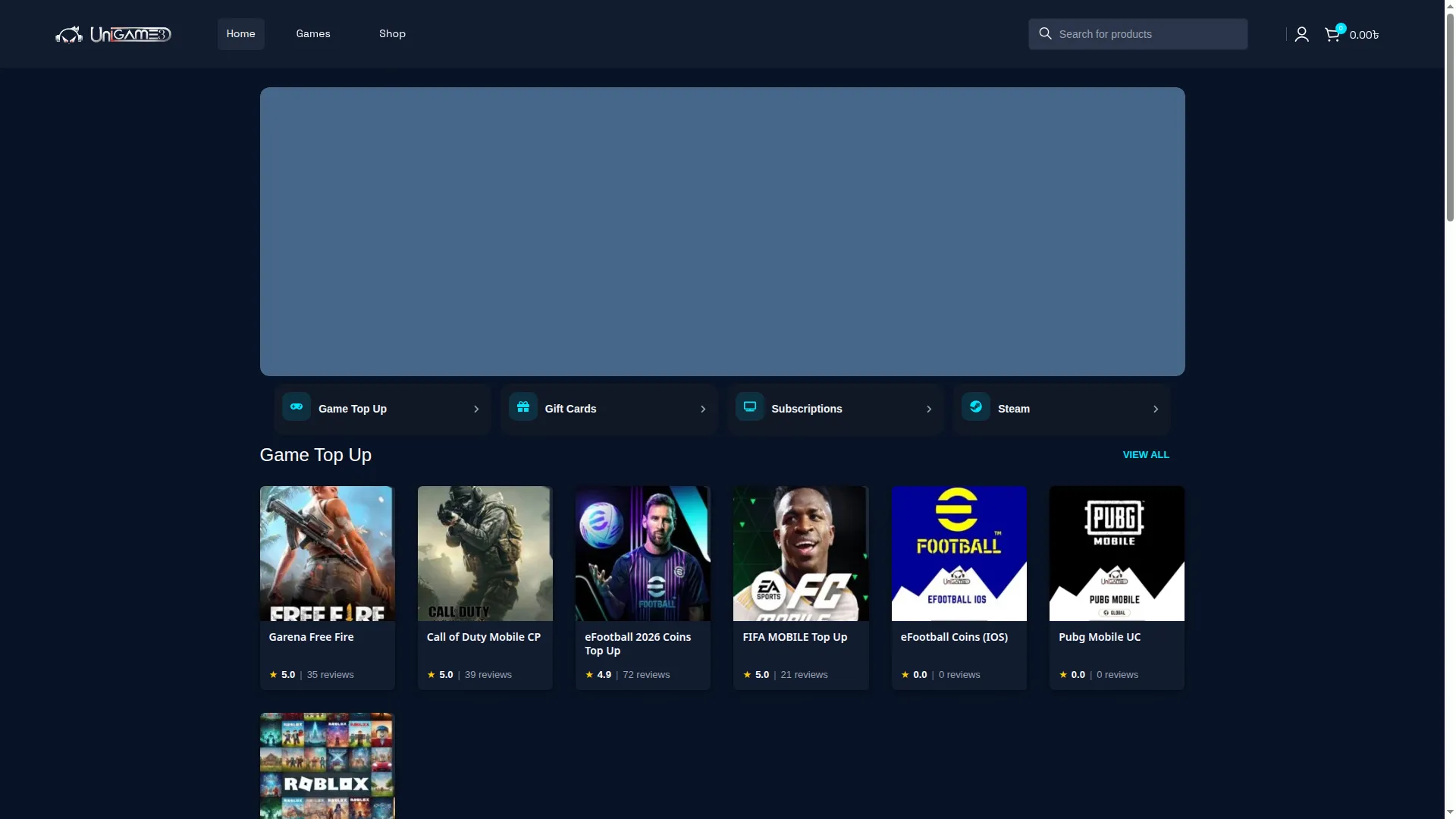Image resolution: width=1456 pixels, height=819 pixels.
Task: Click the 0.00৳ cart total
Action: coord(1364,35)
